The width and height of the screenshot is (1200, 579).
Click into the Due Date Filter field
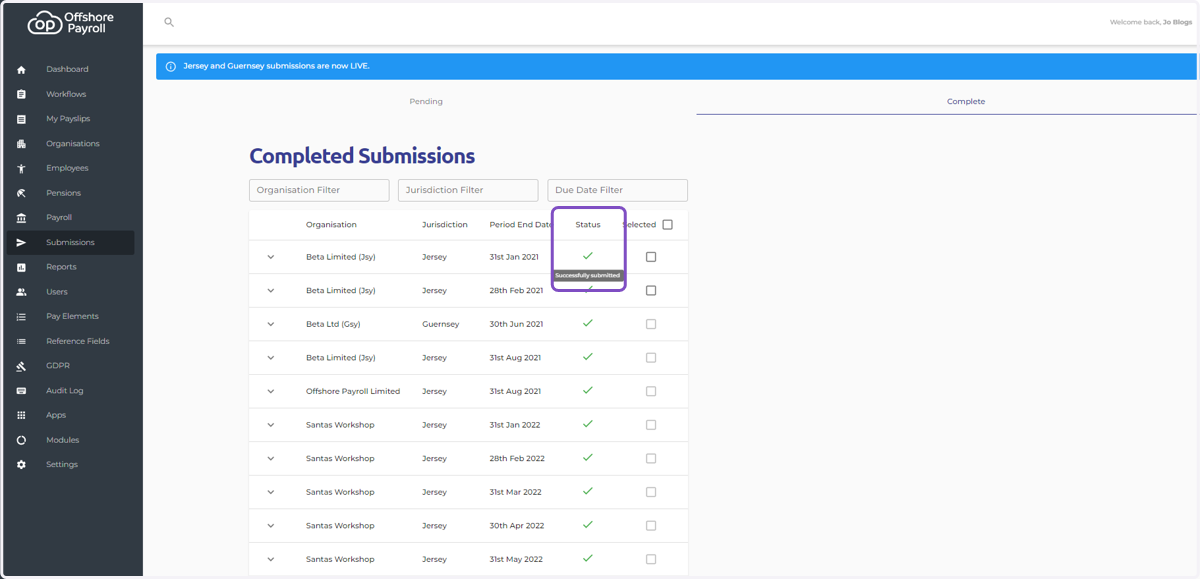617,190
